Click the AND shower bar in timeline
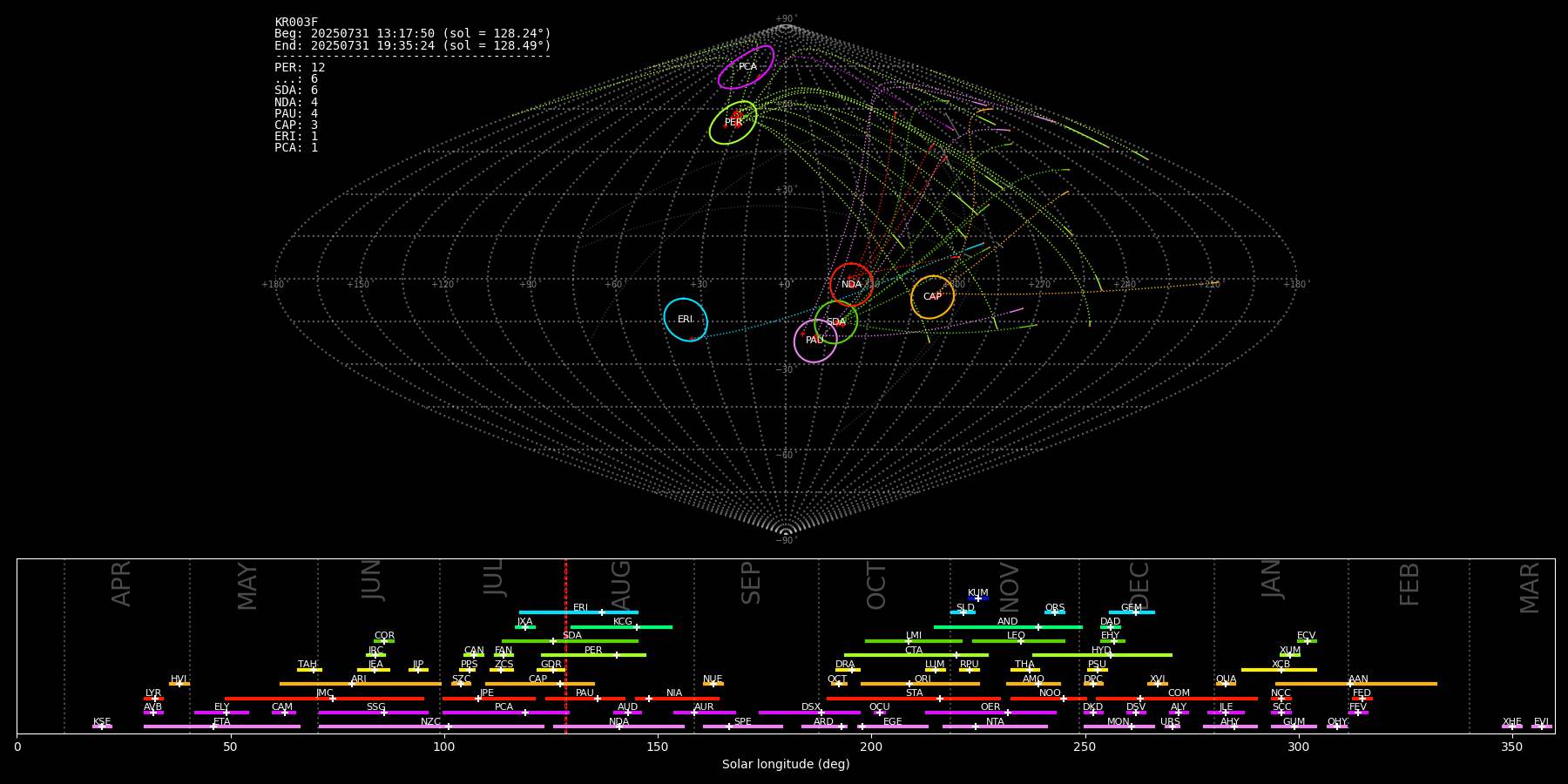 1008,627
